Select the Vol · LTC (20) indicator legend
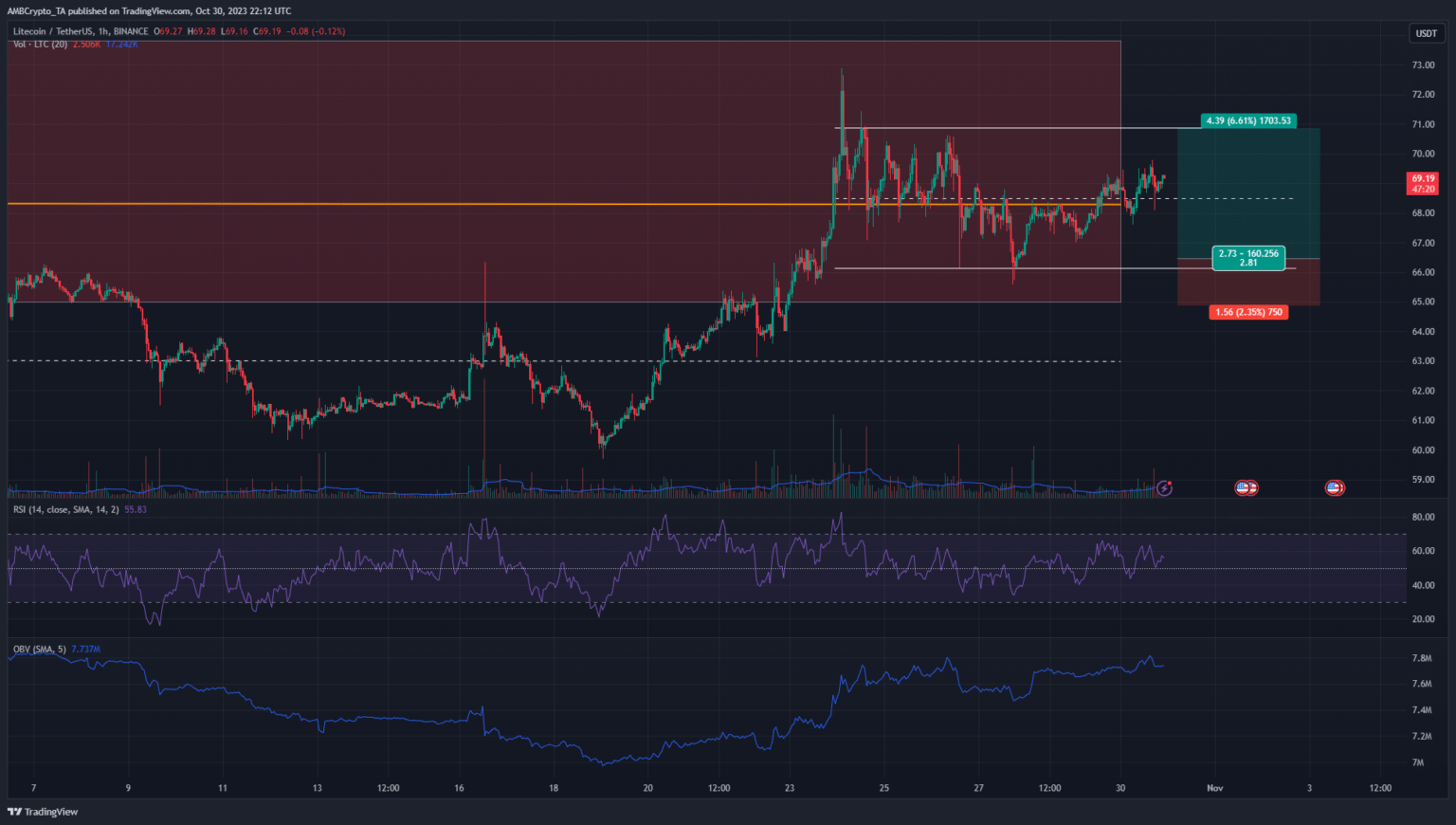This screenshot has height=825, width=1456. (40, 45)
